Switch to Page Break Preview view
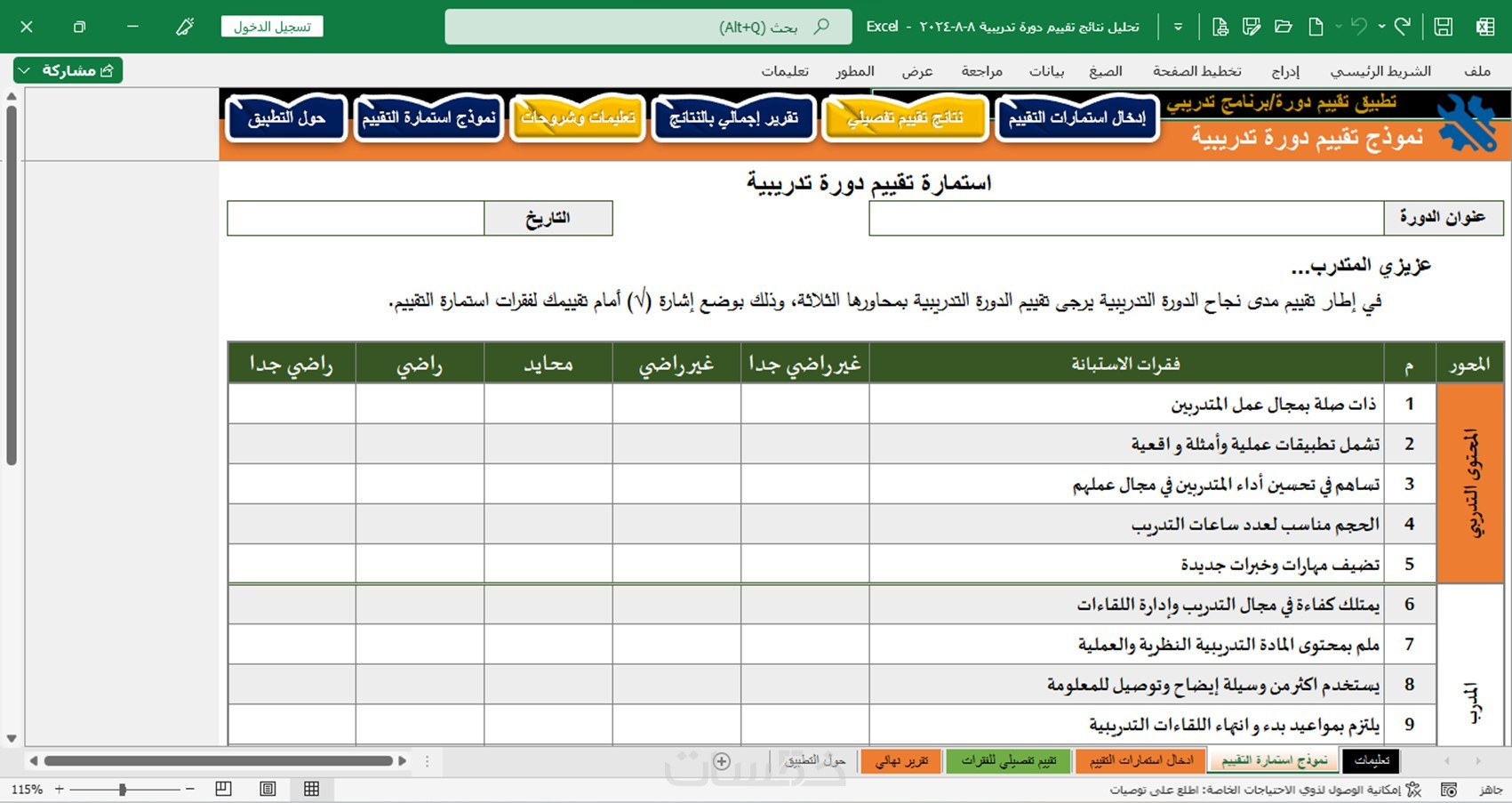This screenshot has width=1512, height=803. [224, 789]
